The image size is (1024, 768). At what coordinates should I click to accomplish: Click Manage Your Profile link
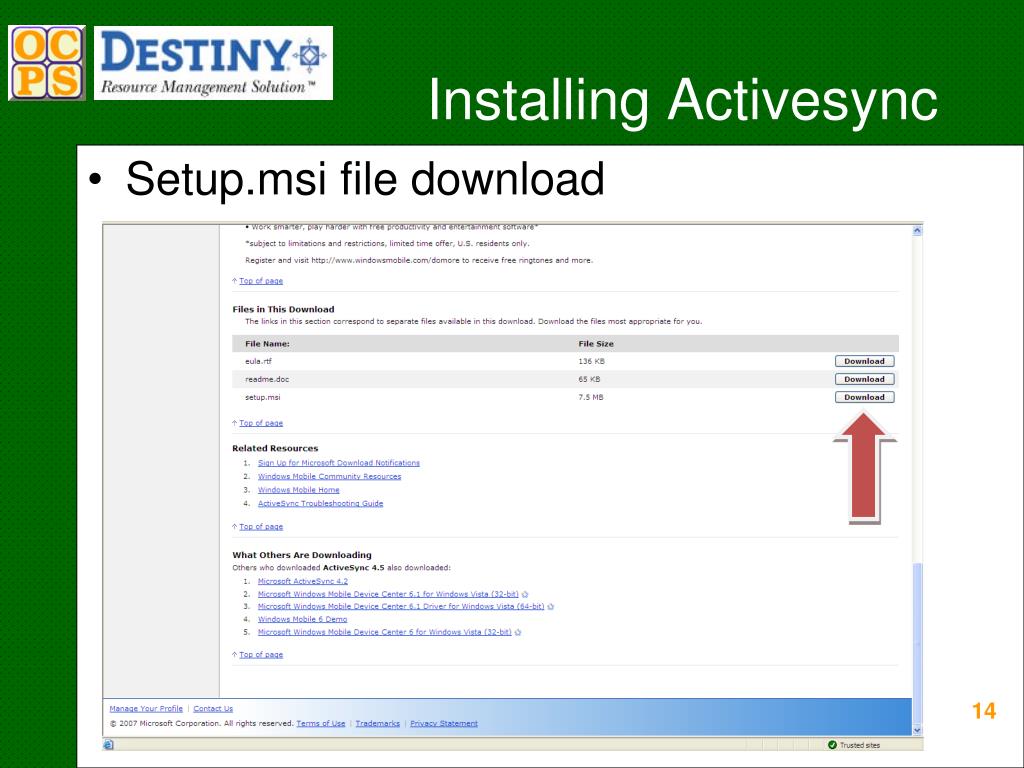146,709
